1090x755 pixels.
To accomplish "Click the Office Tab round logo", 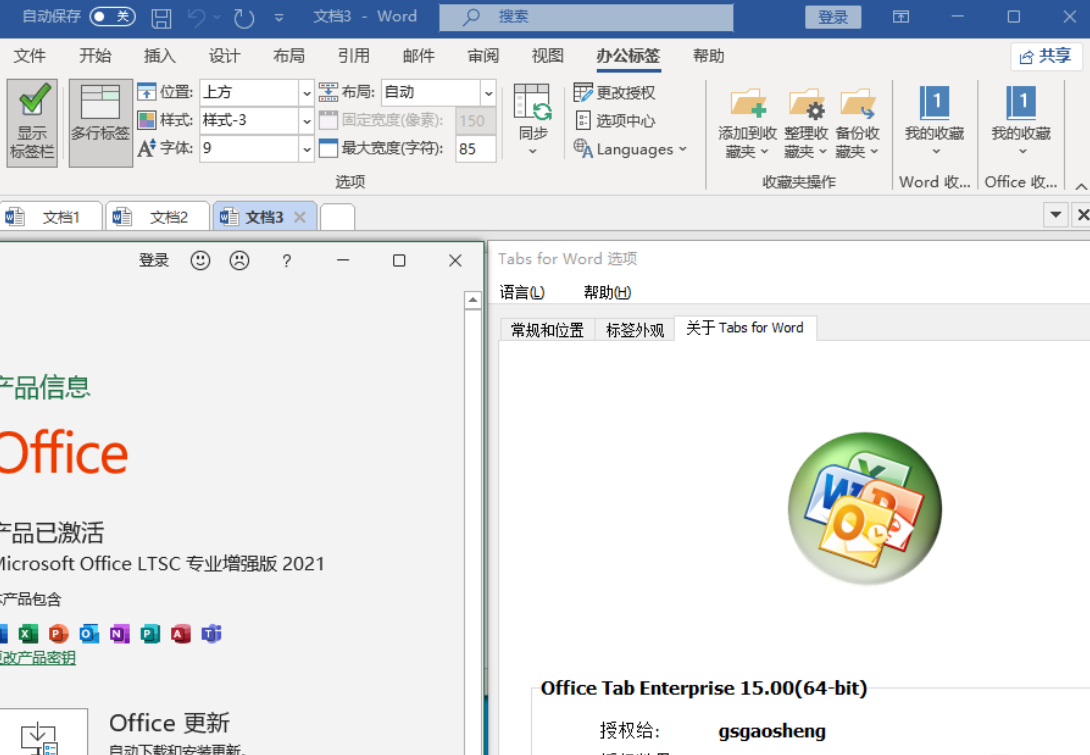I will click(x=865, y=508).
